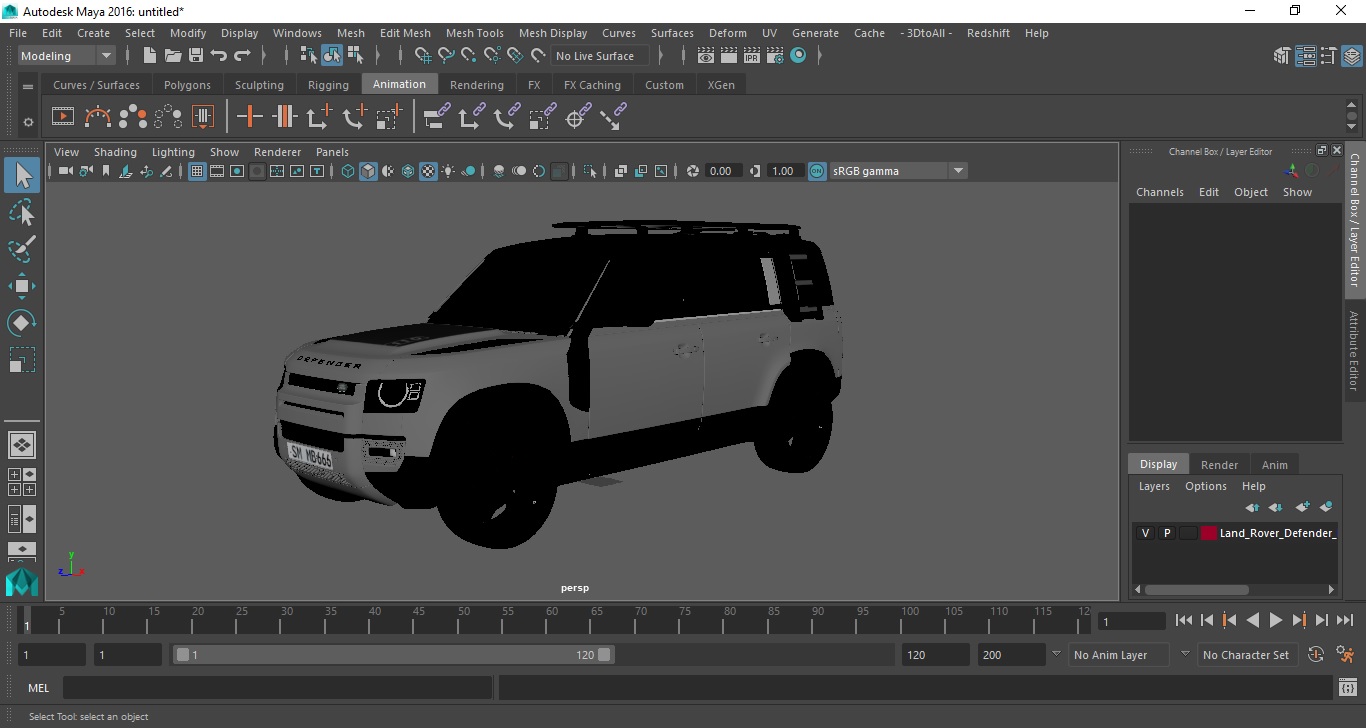Viewport: 1366px width, 728px height.
Task: Open the sRGB gamma view transform dropdown
Action: (x=898, y=171)
